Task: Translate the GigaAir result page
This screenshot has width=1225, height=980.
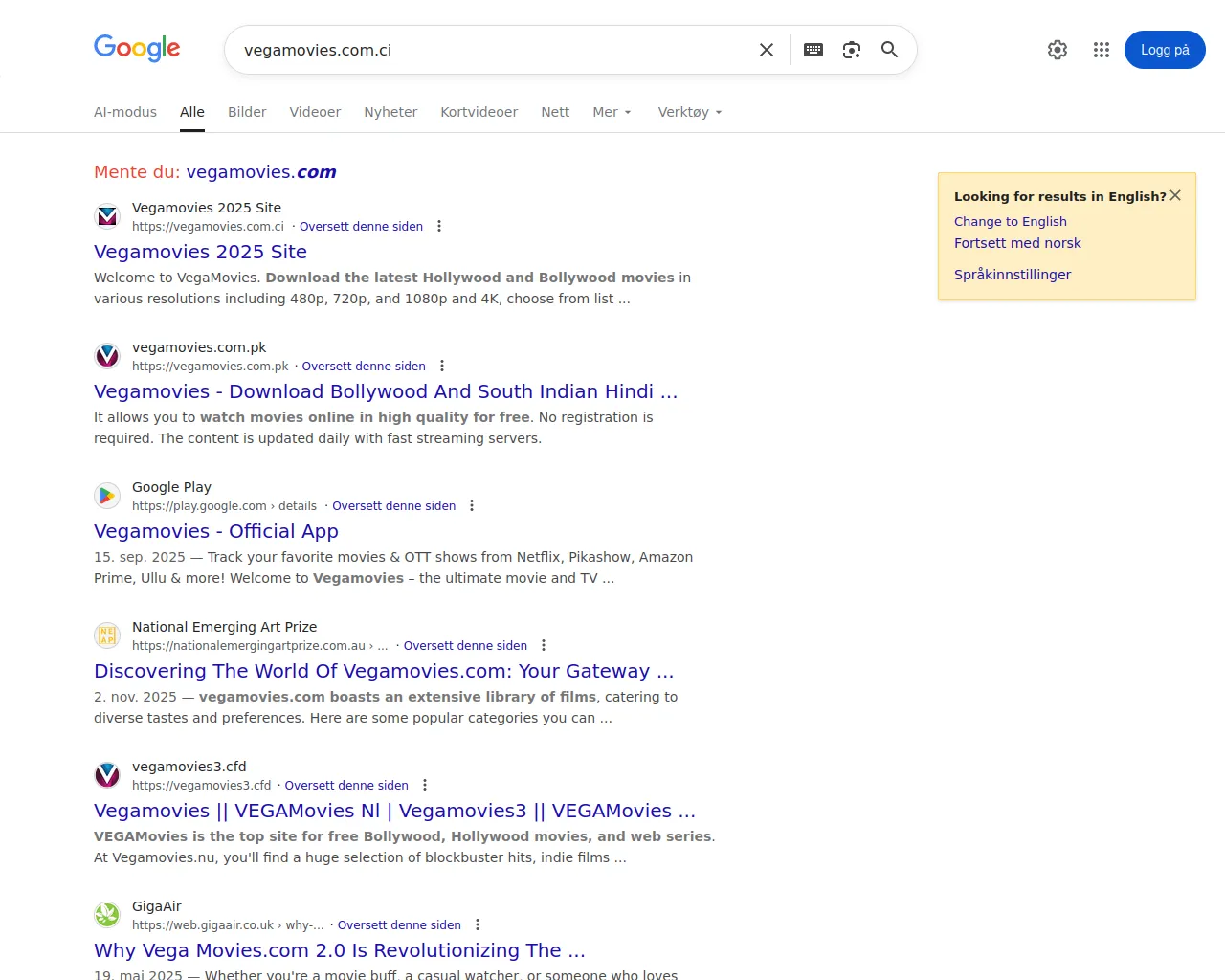Action: (x=399, y=925)
